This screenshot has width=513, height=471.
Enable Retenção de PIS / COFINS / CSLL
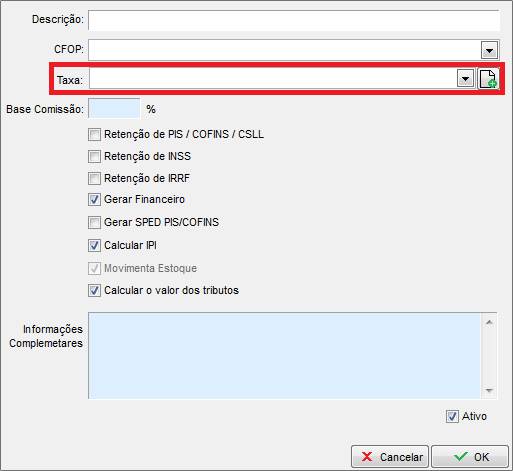[94, 135]
